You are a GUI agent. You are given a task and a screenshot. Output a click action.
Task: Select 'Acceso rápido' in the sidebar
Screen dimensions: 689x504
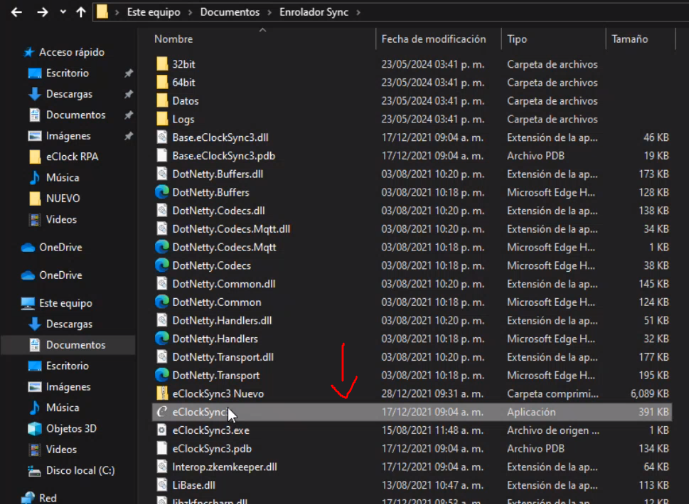click(72, 52)
